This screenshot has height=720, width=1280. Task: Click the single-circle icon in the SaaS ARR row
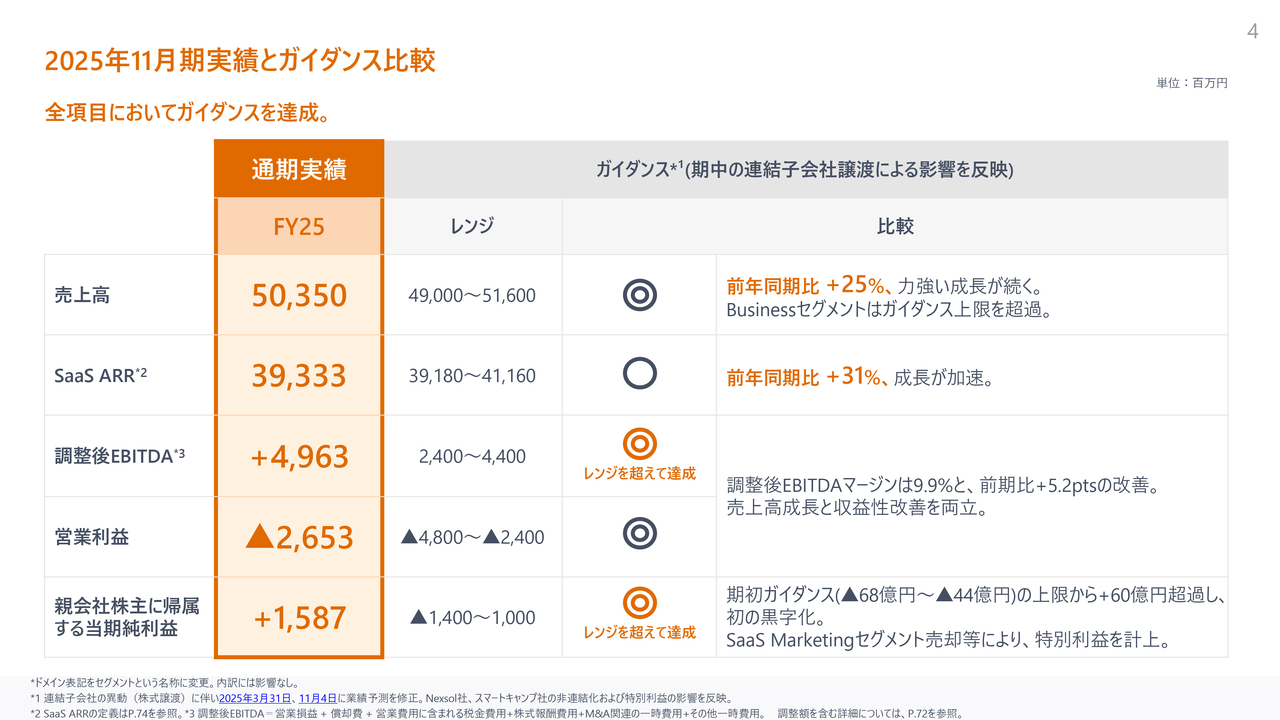click(640, 374)
